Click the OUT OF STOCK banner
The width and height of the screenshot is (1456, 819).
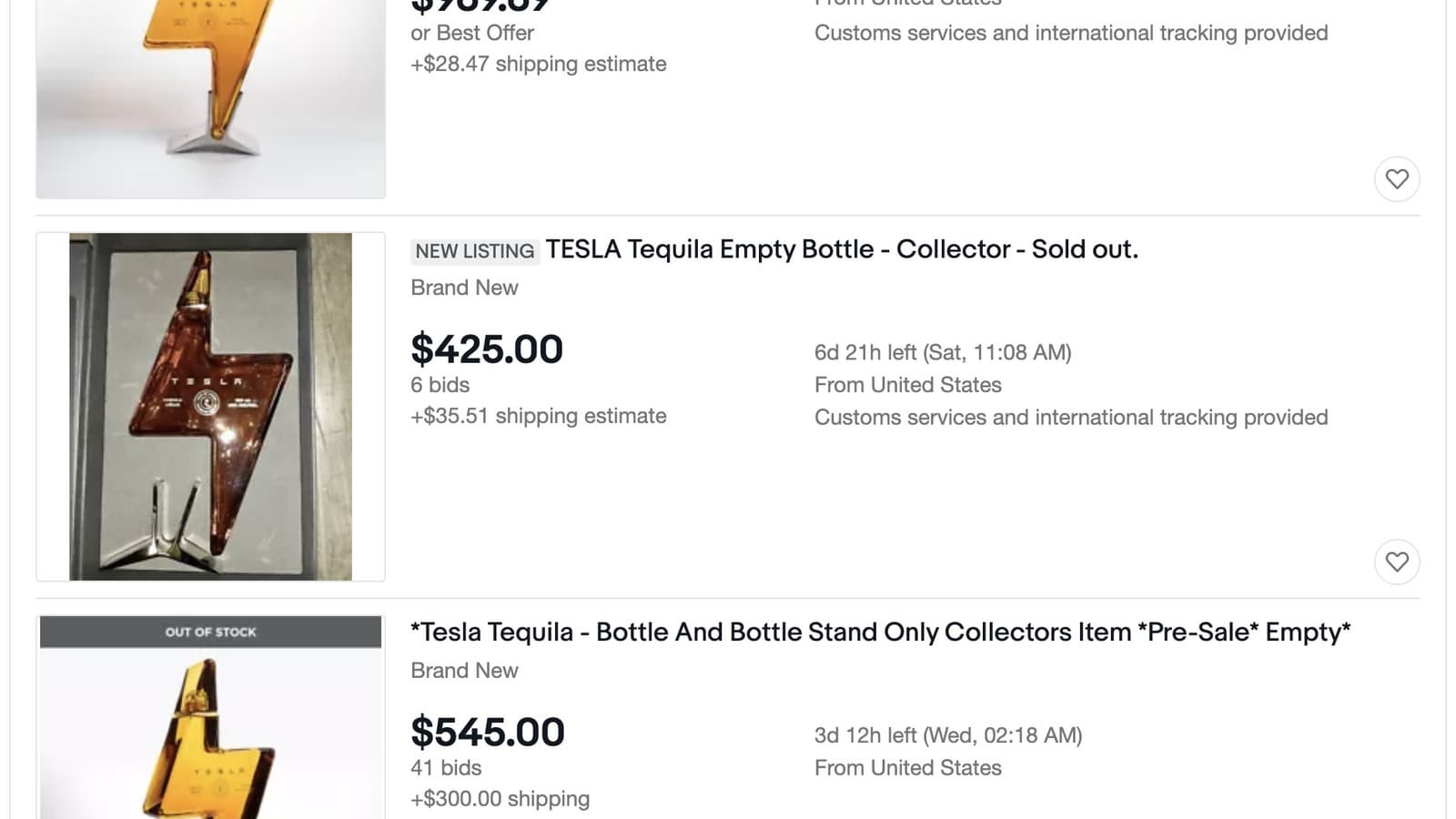[210, 632]
